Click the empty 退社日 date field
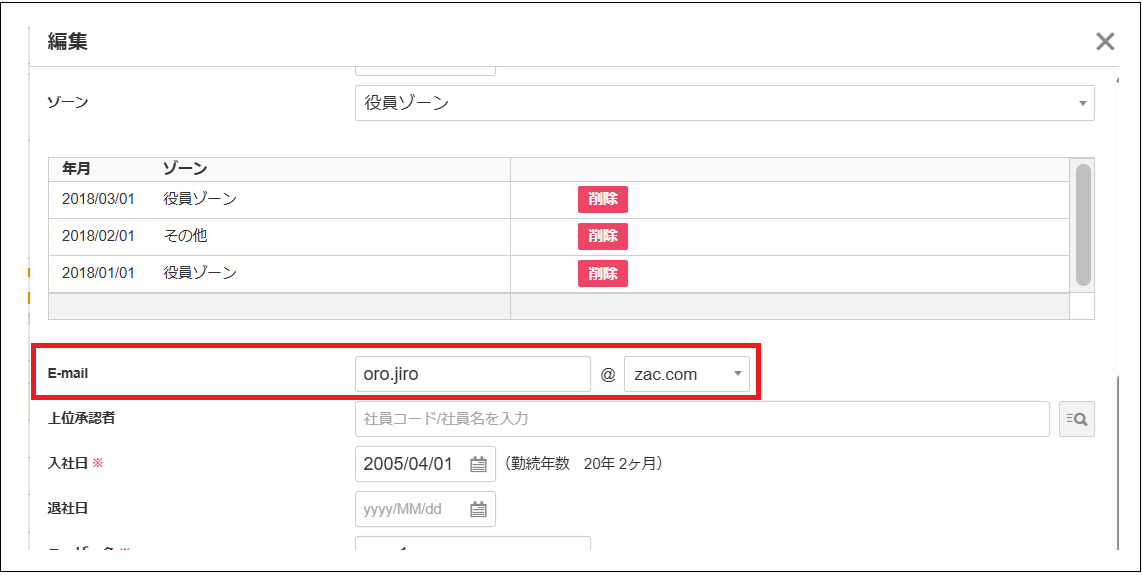Viewport: 1142px width, 575px height. coord(410,509)
